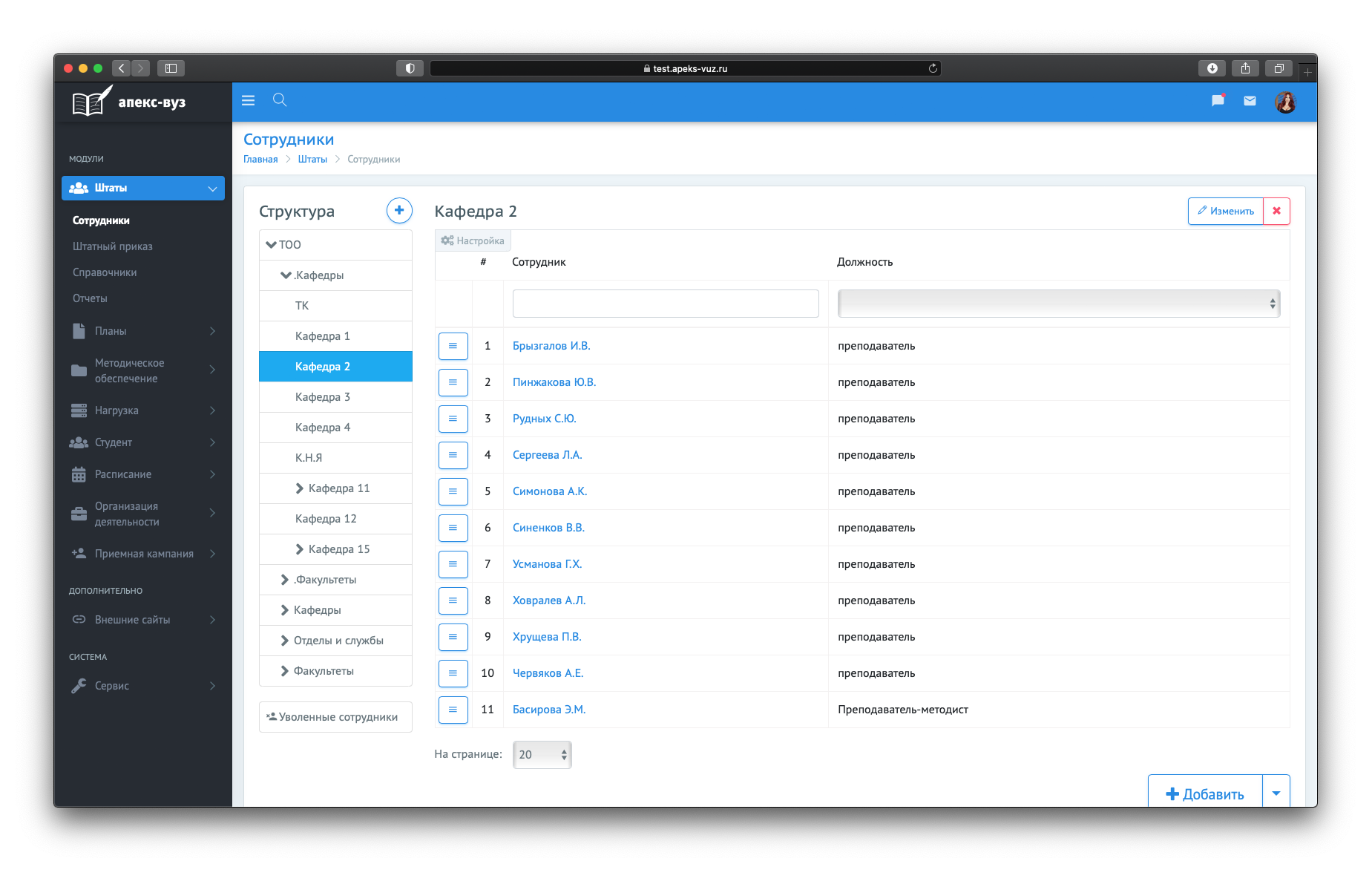This screenshot has height=887, width=1372.
Task: Expand Методическое обеспечение module
Action: point(143,370)
